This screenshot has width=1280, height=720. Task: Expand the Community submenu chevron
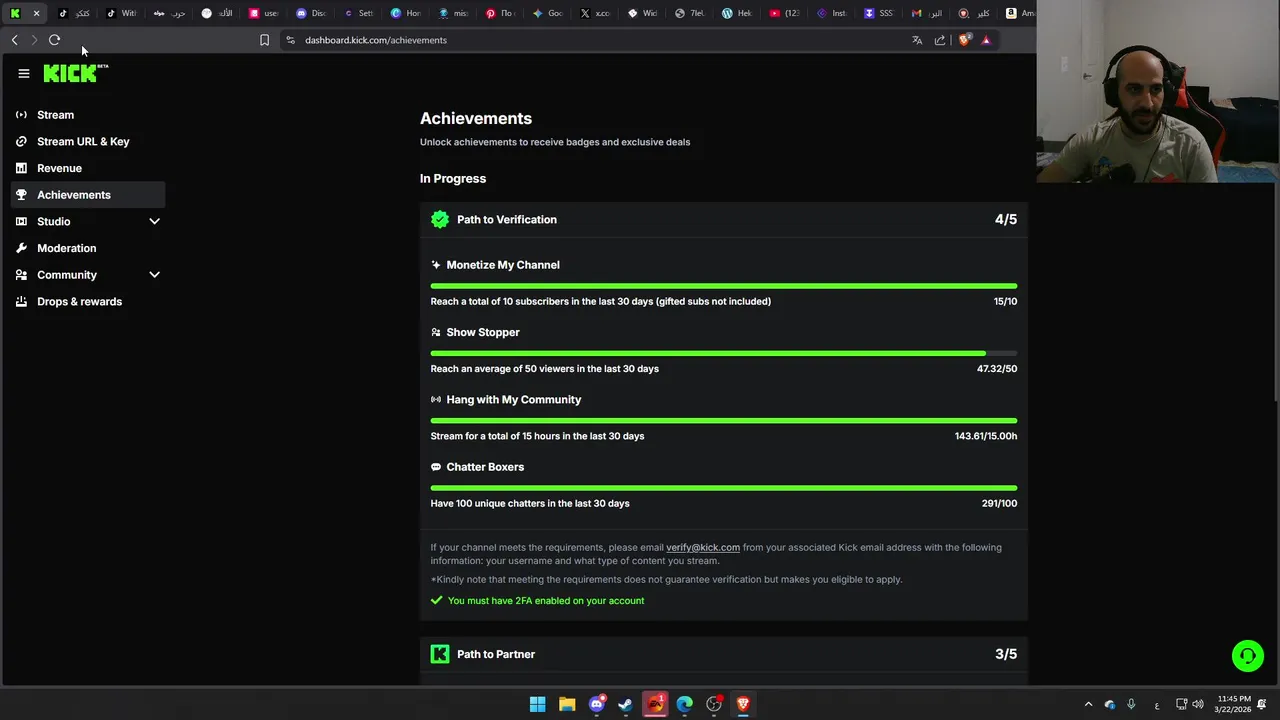tap(154, 275)
